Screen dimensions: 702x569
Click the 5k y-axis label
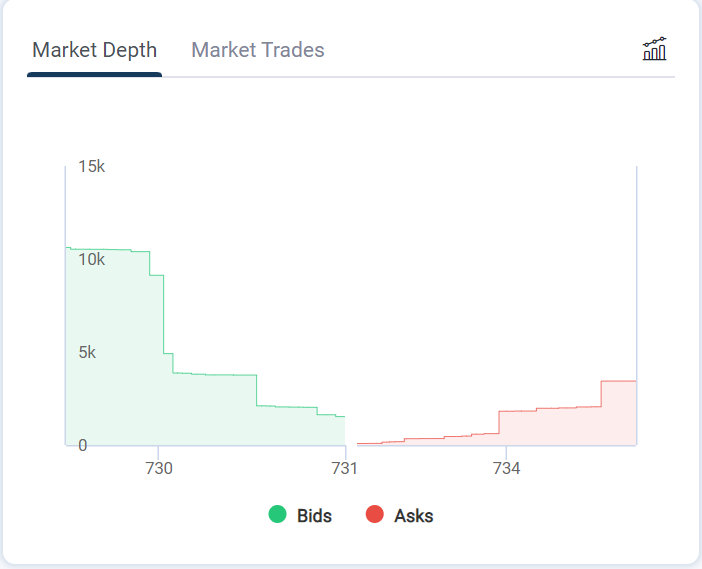point(88,352)
